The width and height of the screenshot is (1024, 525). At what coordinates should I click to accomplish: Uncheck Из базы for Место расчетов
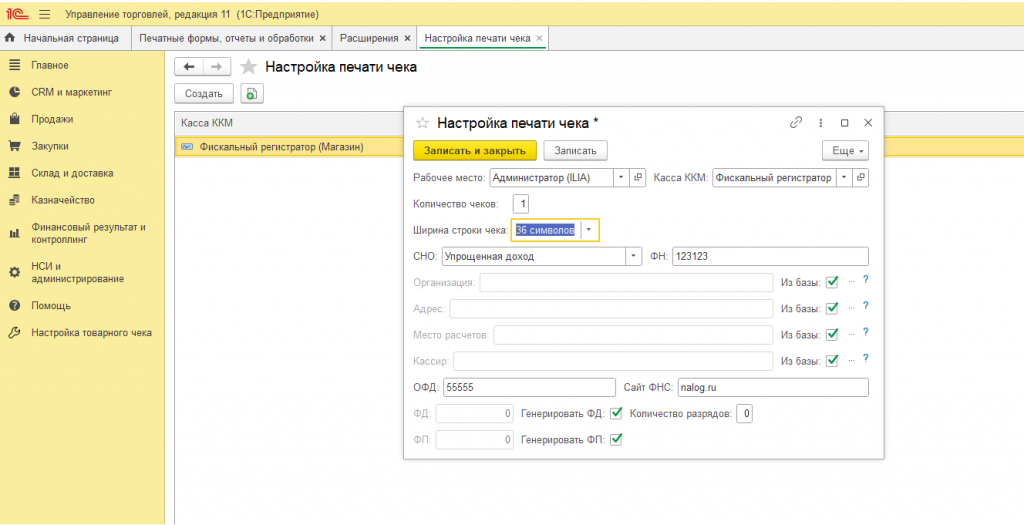tap(832, 334)
